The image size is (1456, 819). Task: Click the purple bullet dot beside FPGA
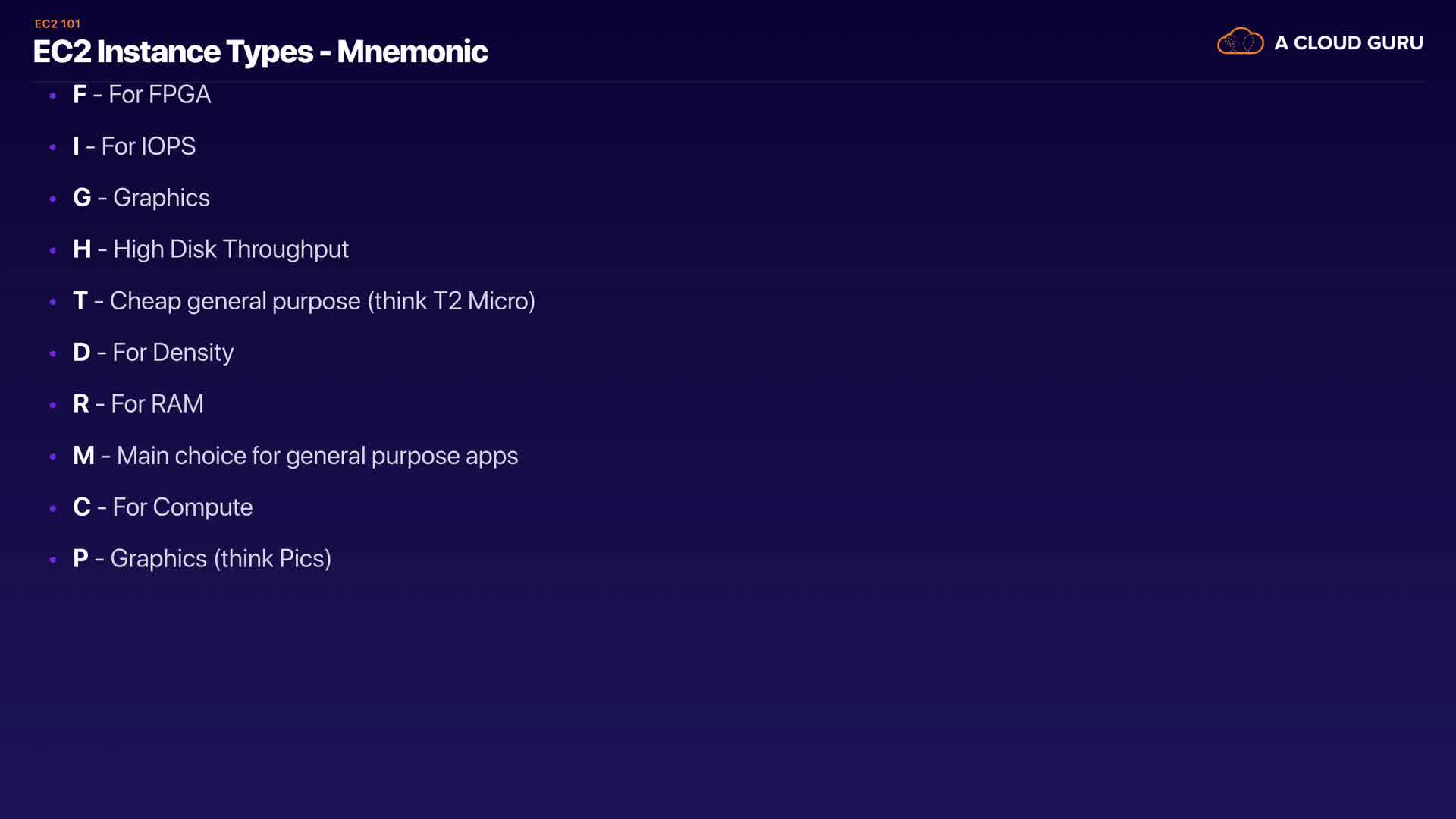[52, 96]
